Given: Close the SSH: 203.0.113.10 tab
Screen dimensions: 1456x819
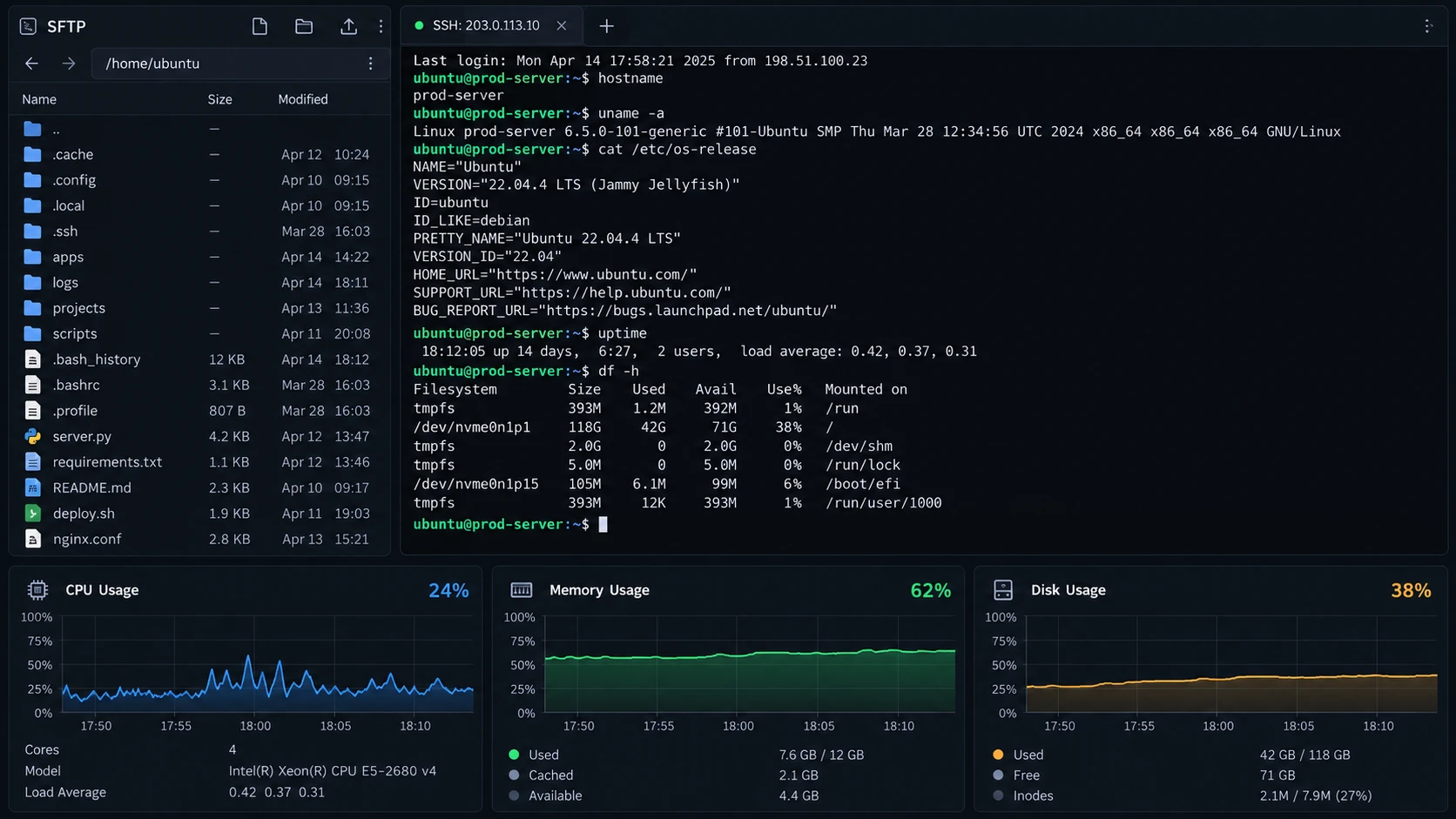Looking at the screenshot, I should (x=562, y=25).
